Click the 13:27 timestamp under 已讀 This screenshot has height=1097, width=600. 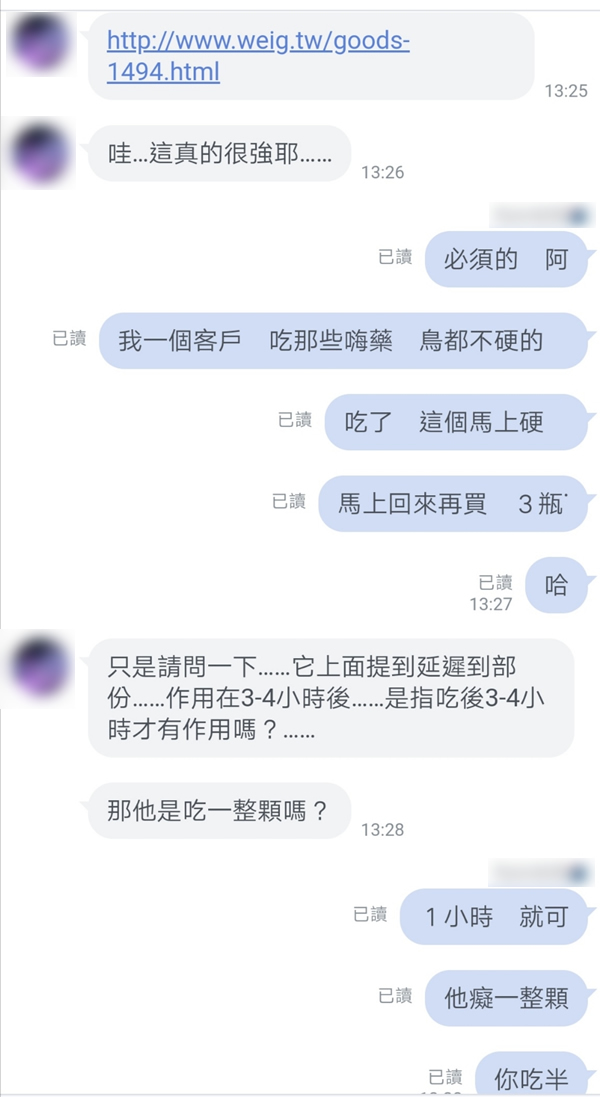coord(491,604)
